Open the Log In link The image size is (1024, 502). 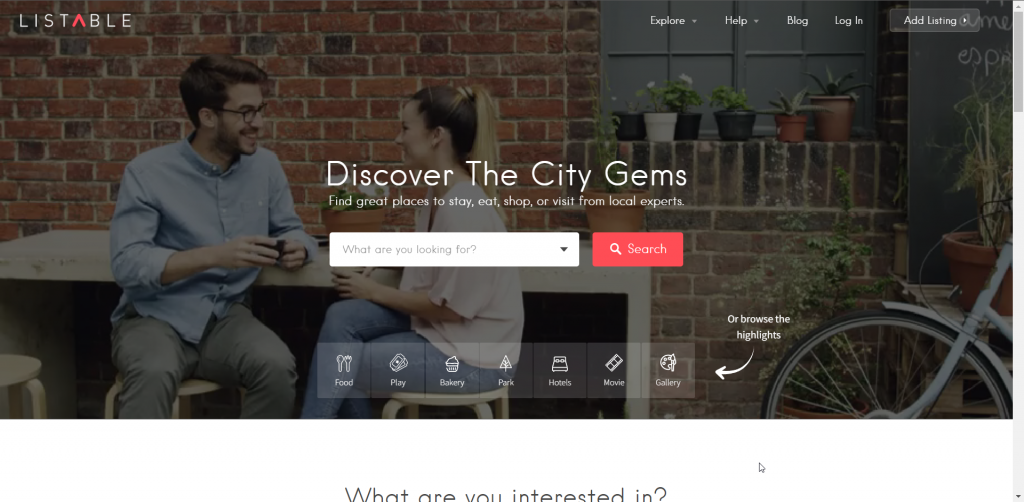coord(848,21)
